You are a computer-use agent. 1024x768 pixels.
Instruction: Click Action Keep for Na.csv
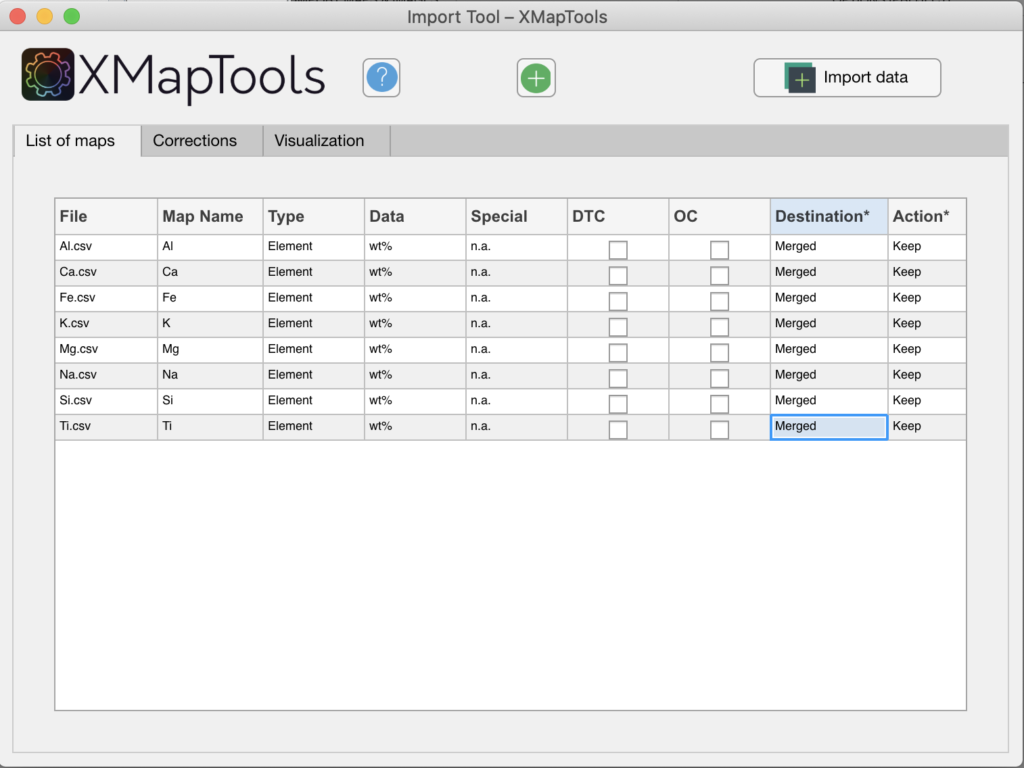(x=927, y=376)
